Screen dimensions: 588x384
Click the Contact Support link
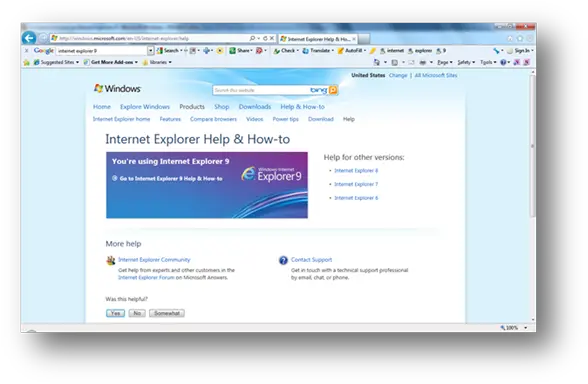point(311,260)
